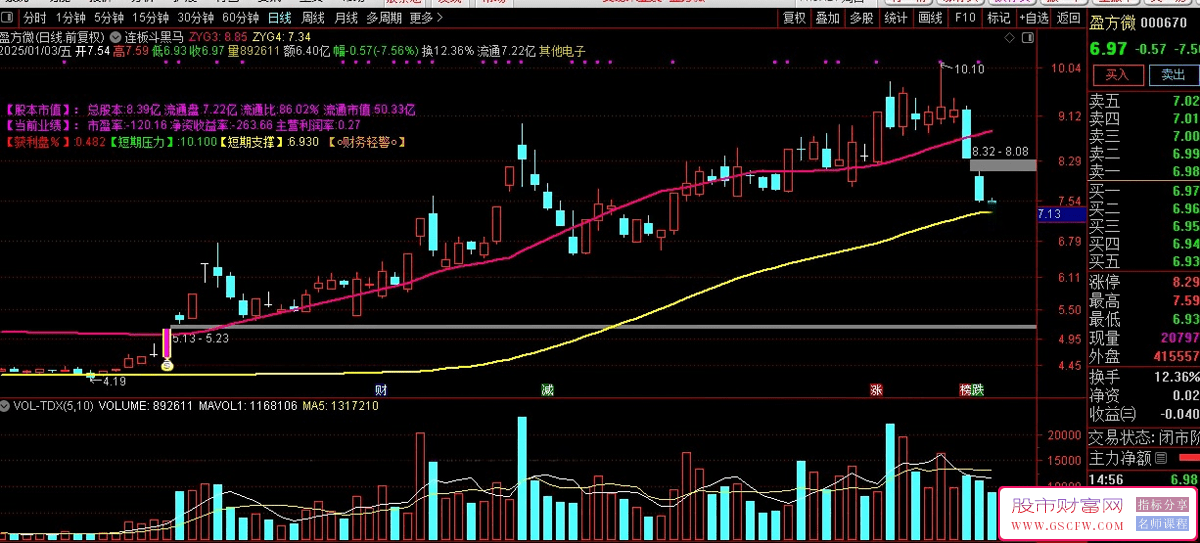Click the 连板斗黑马 indicator name
The height and width of the screenshot is (543, 1200).
tap(152, 37)
